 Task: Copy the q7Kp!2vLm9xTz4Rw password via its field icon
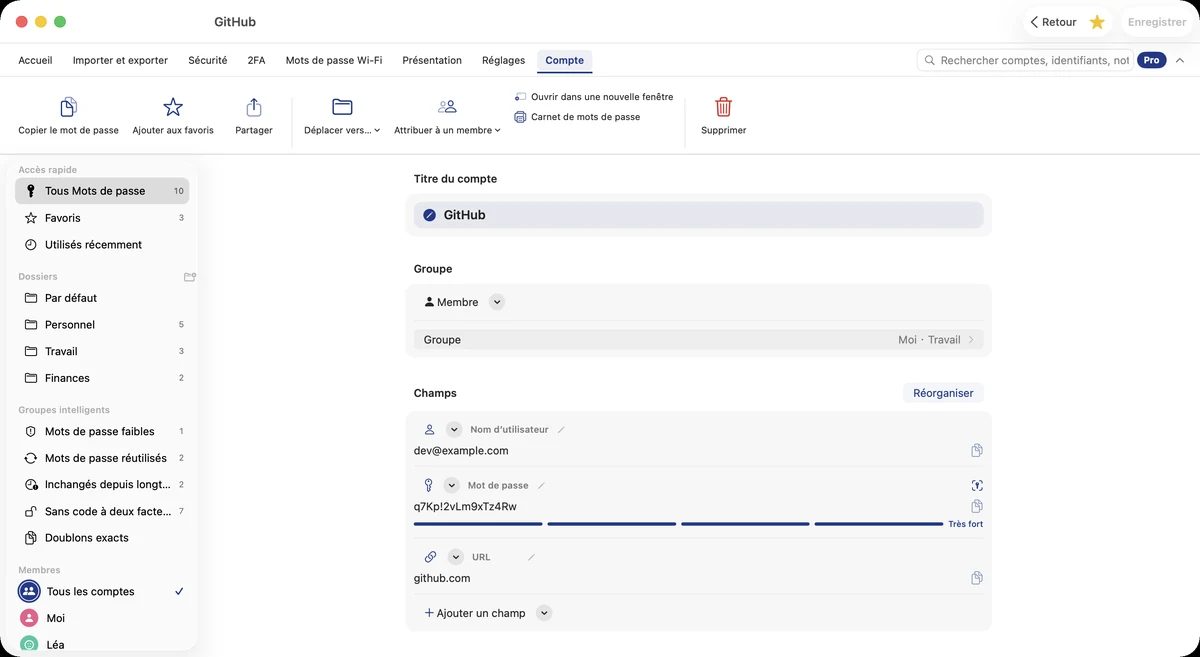click(x=977, y=506)
